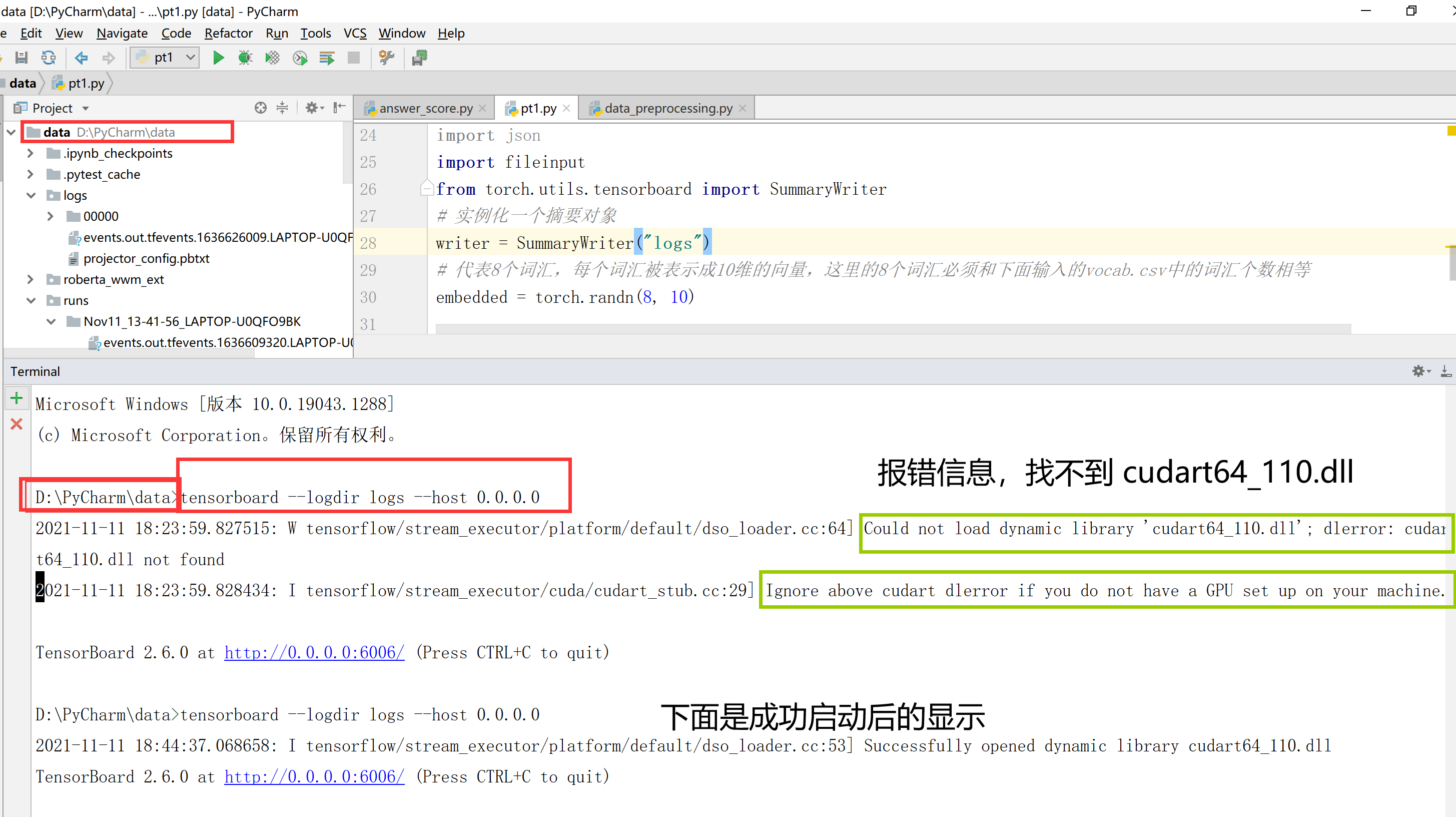Screen dimensions: 1456x817
Task: Click Scroll from Source target icon
Action: [260, 108]
